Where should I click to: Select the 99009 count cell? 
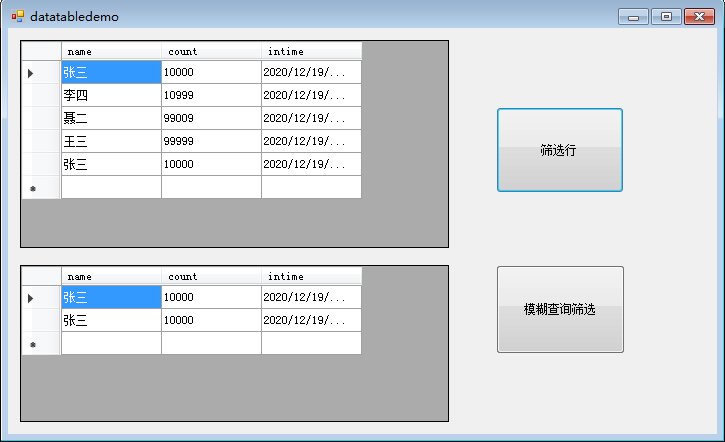pyautogui.click(x=211, y=118)
